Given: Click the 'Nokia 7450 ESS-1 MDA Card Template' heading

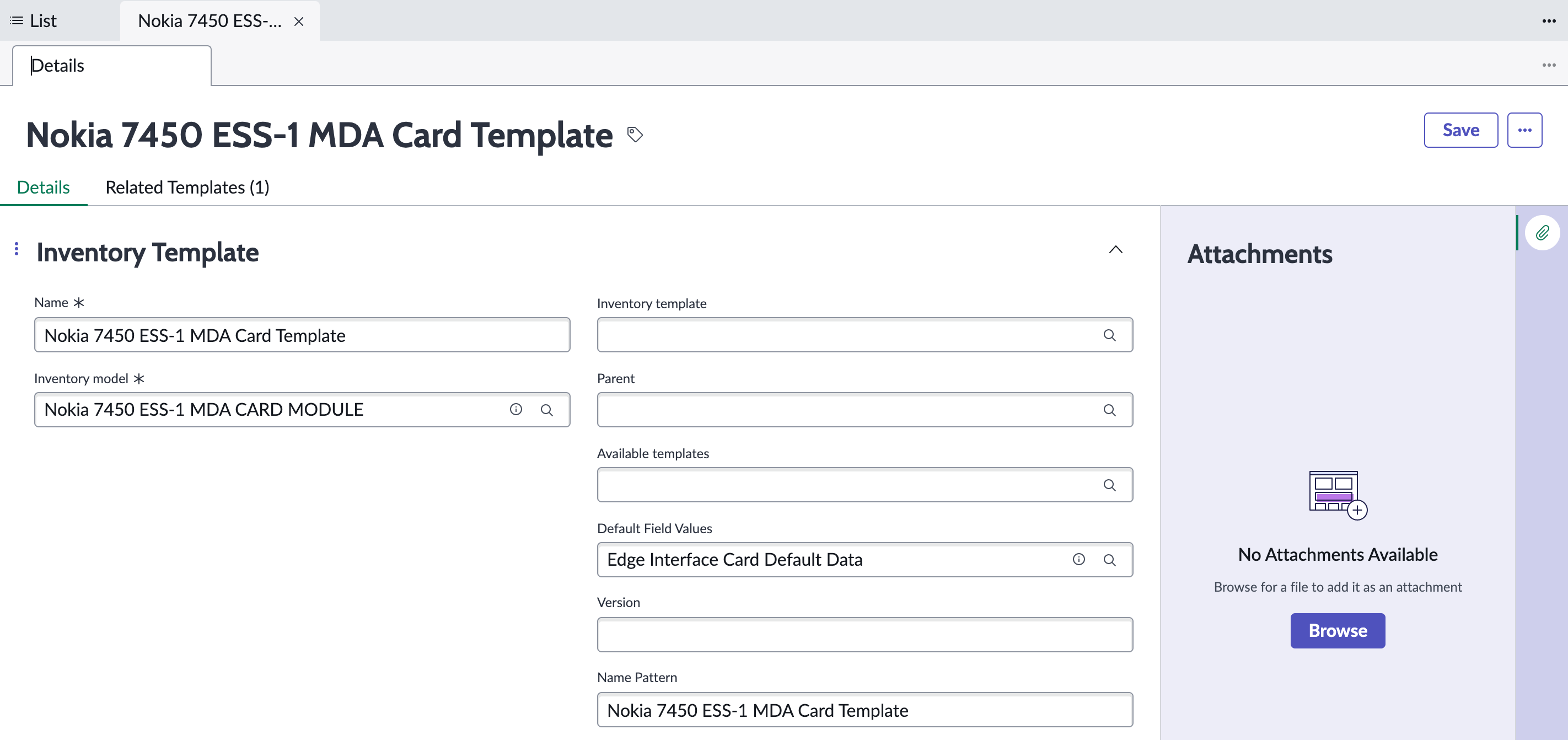Looking at the screenshot, I should [319, 135].
